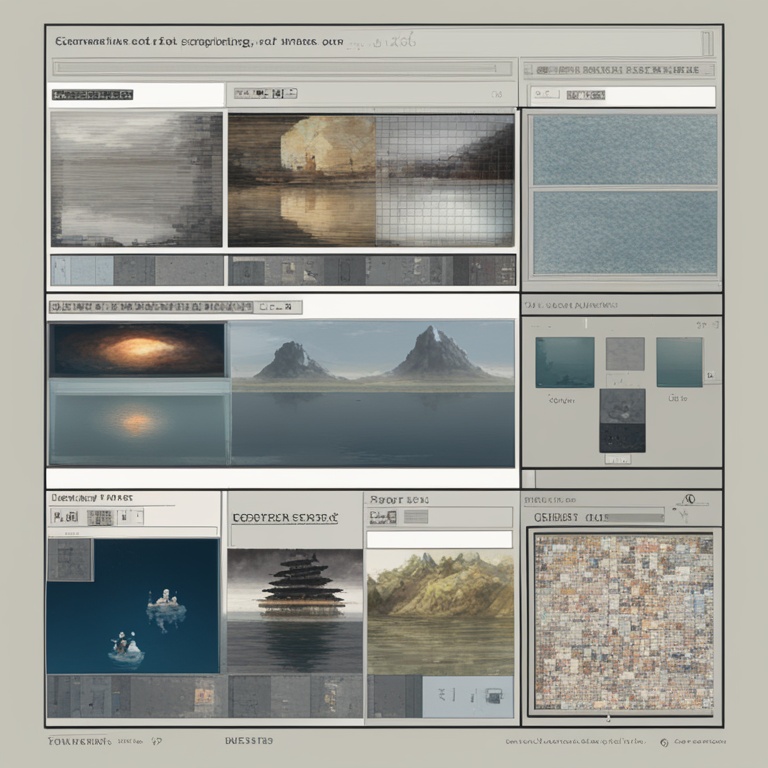This screenshot has height=768, width=768.
Task: Open the twin mountains lake panorama
Action: 373,393
